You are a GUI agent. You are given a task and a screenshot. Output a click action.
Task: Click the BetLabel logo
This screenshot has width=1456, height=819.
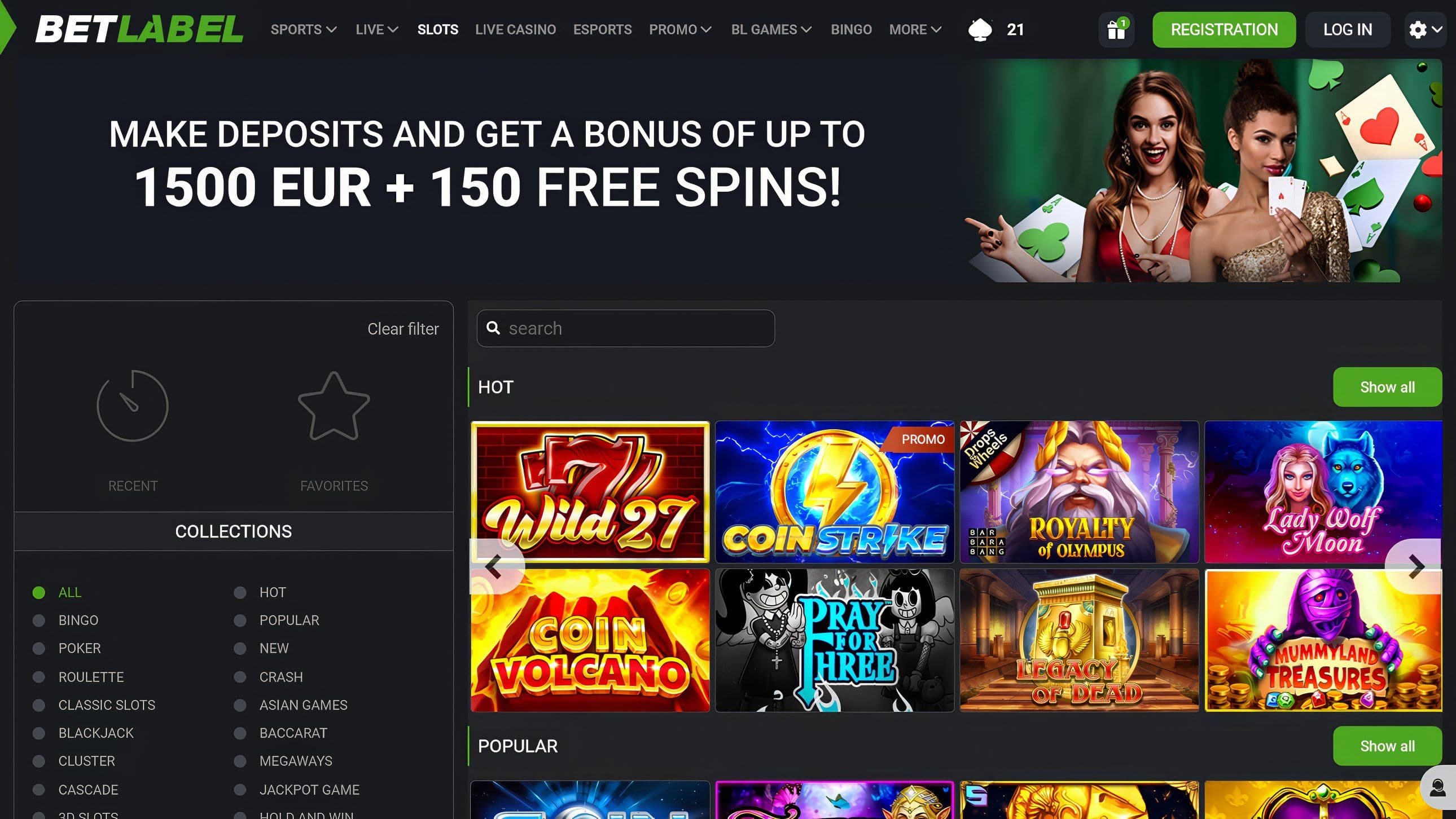pos(139,29)
